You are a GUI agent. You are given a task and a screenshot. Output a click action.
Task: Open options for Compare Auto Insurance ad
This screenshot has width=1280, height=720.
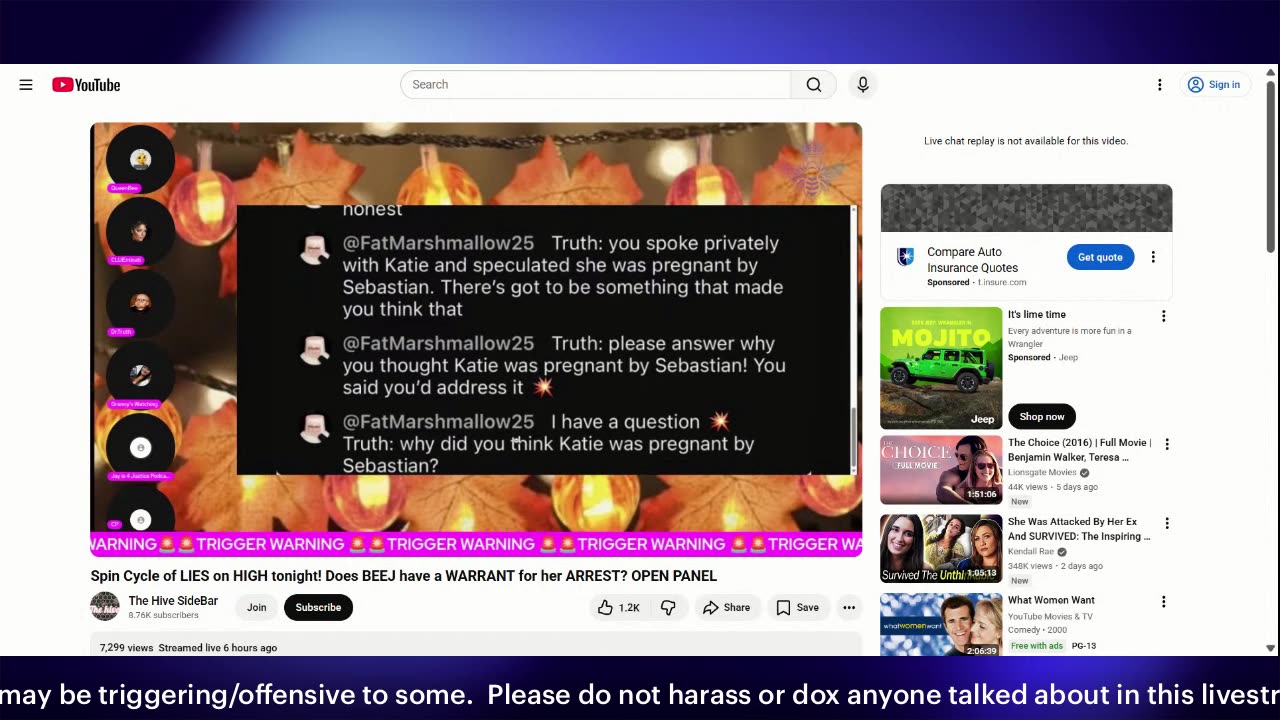[x=1153, y=257]
